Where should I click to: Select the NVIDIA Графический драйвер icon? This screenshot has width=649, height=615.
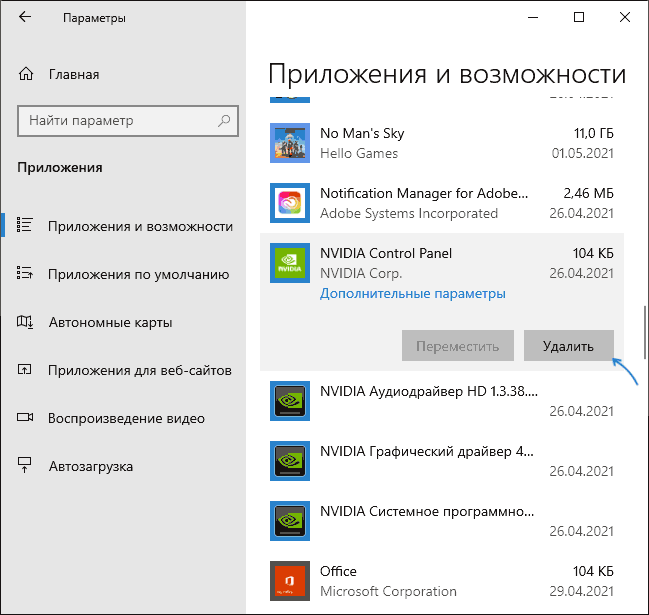point(290,461)
